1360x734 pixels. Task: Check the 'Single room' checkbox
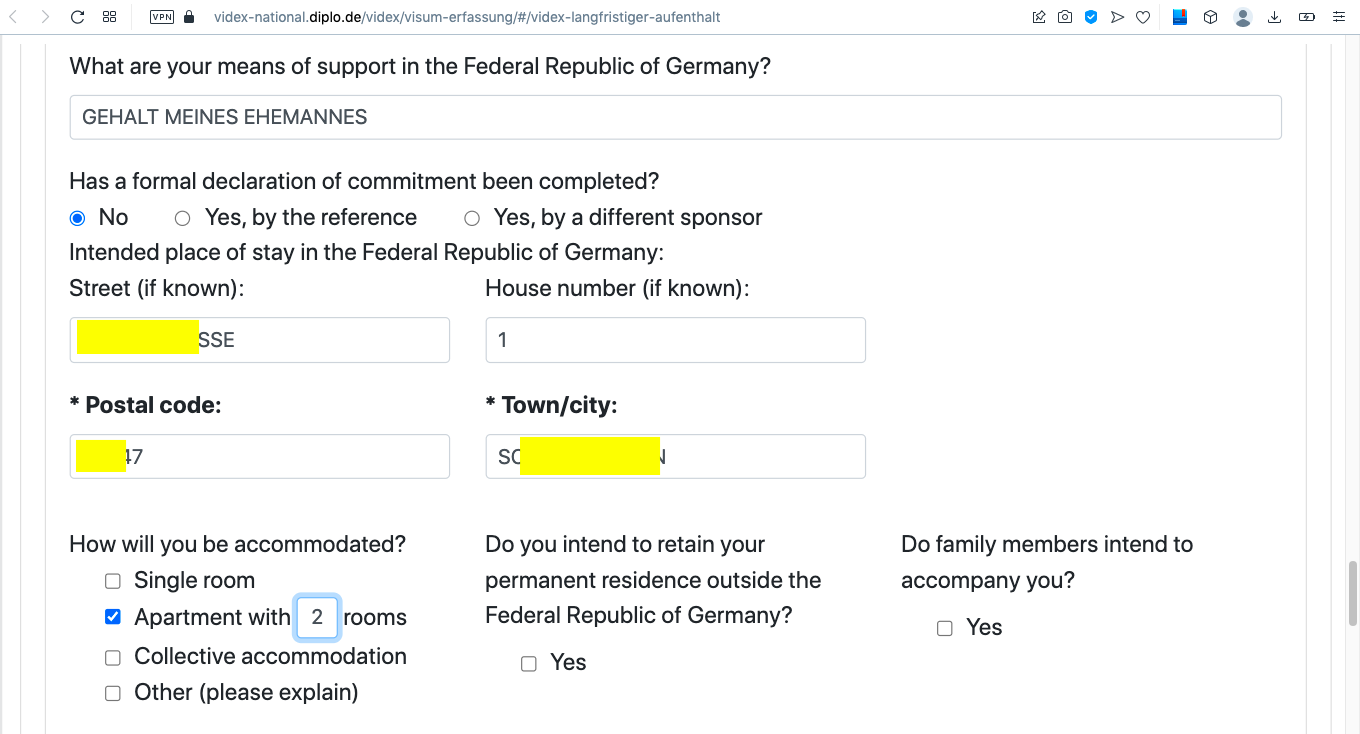(x=113, y=581)
